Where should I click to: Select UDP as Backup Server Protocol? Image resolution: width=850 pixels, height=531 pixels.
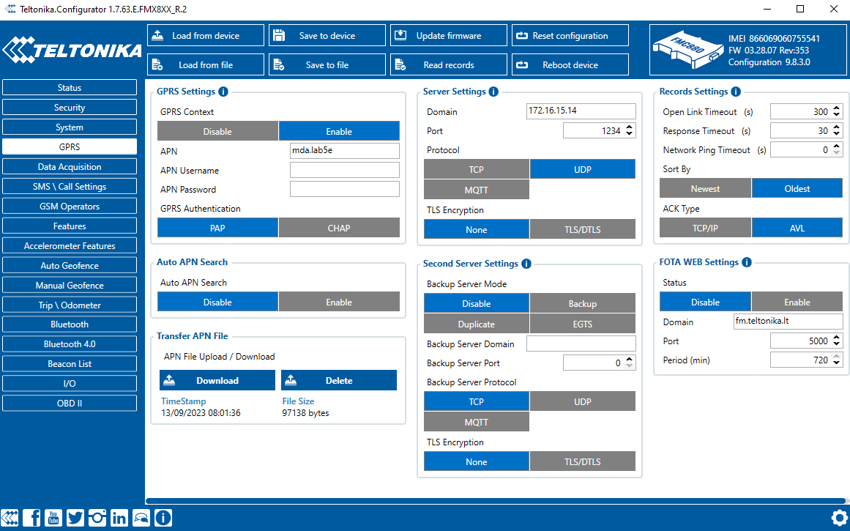pos(582,402)
